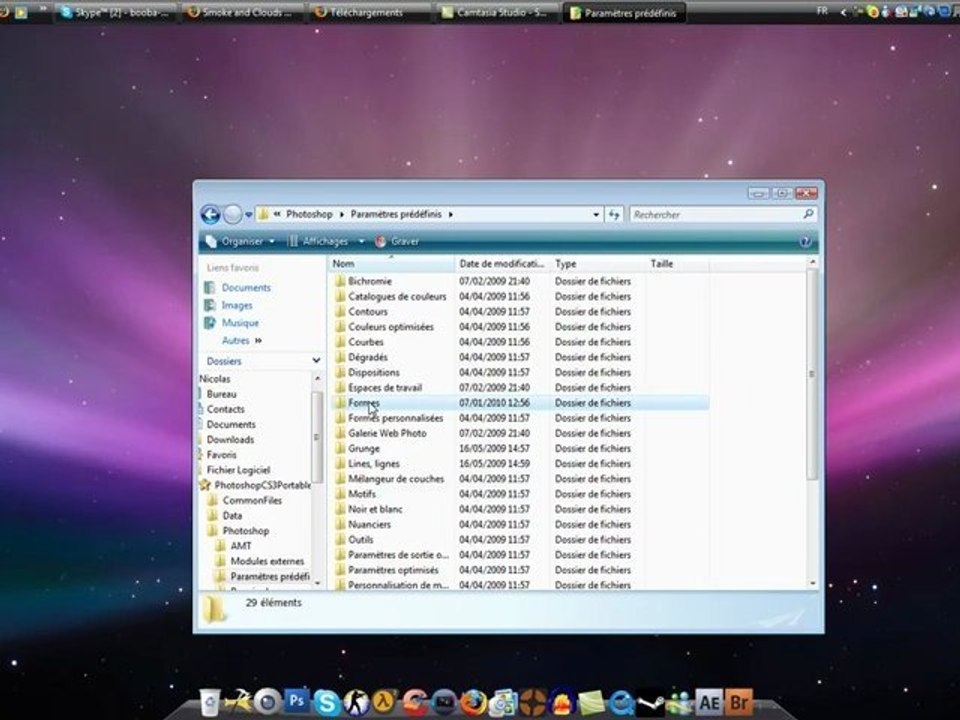Open recent pages arrow beside Forward
The height and width of the screenshot is (720, 960).
(x=249, y=214)
